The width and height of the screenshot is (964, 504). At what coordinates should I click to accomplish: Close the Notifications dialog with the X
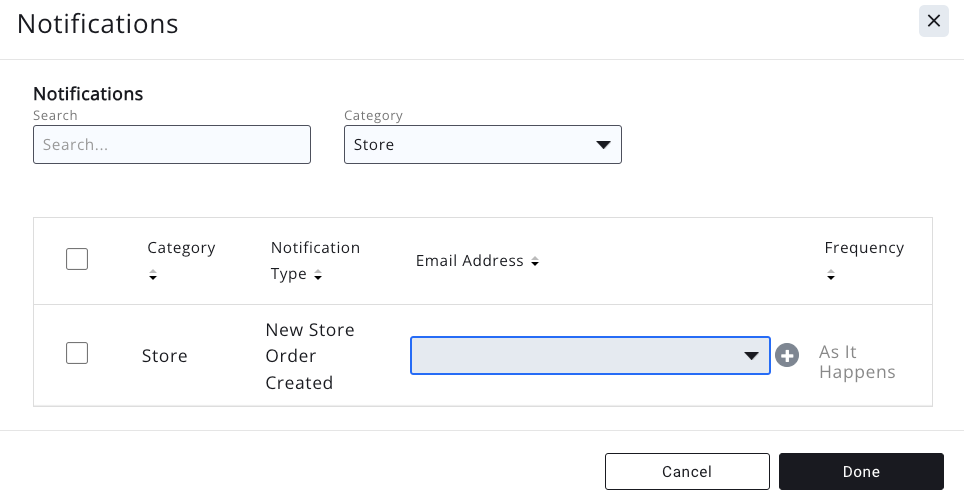[933, 21]
